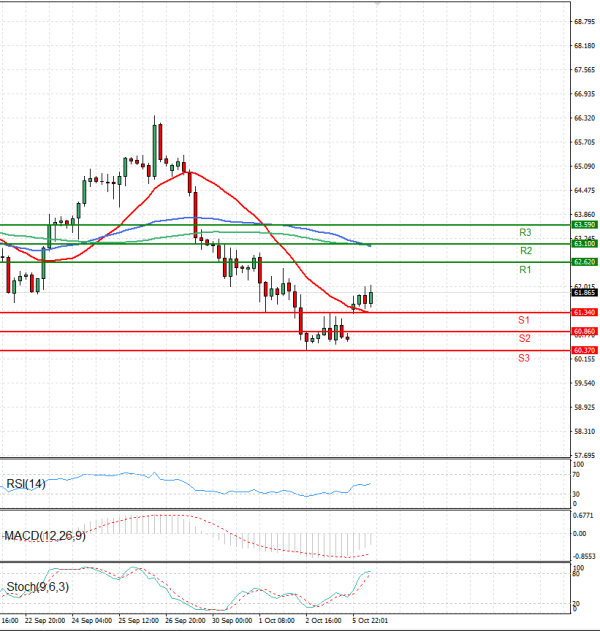Click the 1 Oct 08:00 time axis label
The image size is (600, 631).
pos(274,621)
